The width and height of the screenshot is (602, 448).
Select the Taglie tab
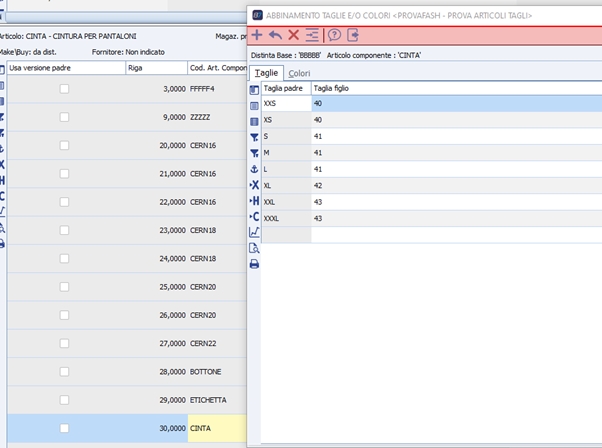pos(265,73)
